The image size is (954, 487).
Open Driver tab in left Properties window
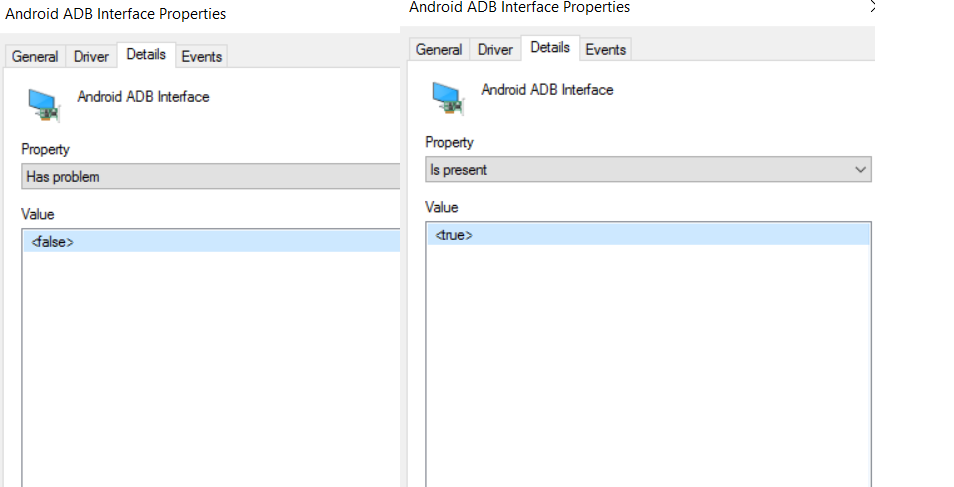tap(91, 57)
